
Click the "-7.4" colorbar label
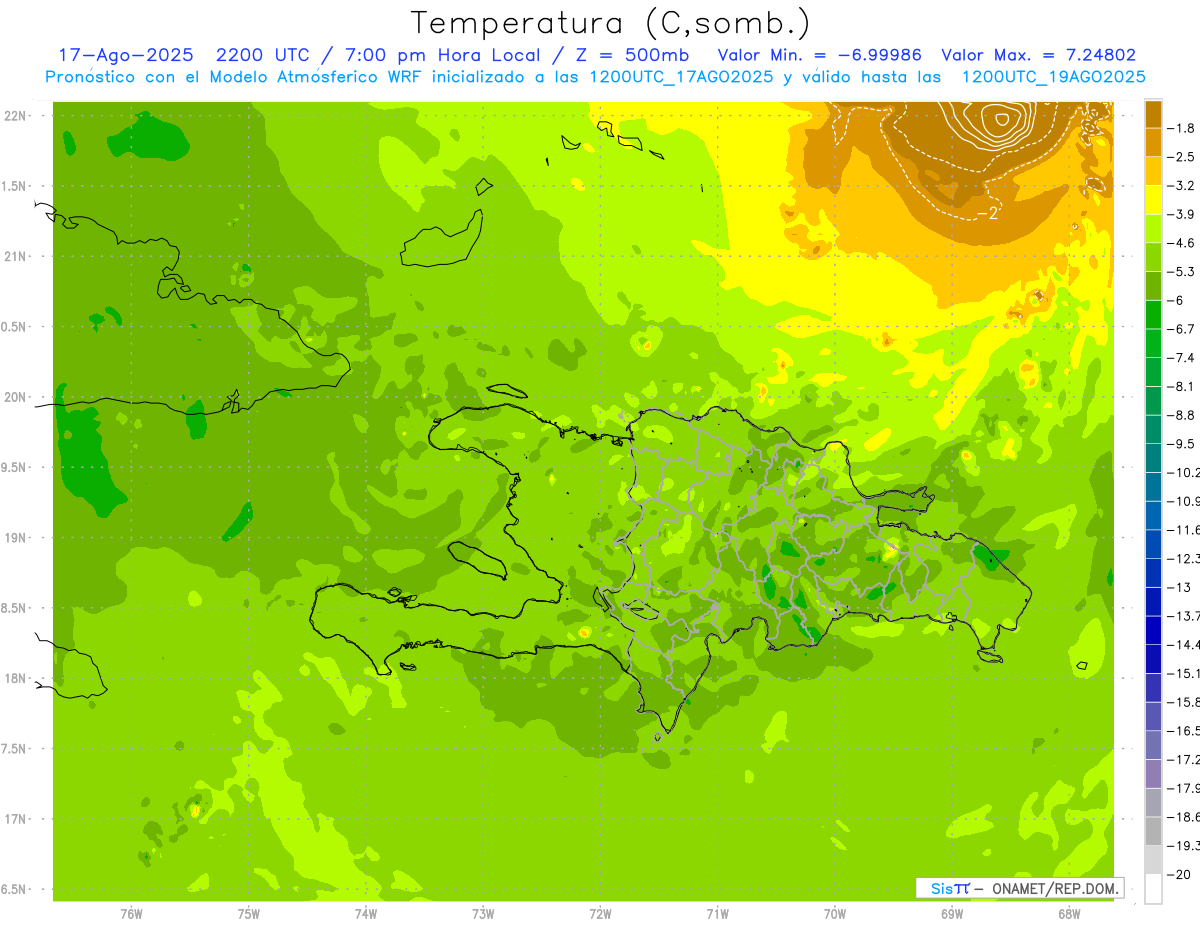tap(1182, 358)
